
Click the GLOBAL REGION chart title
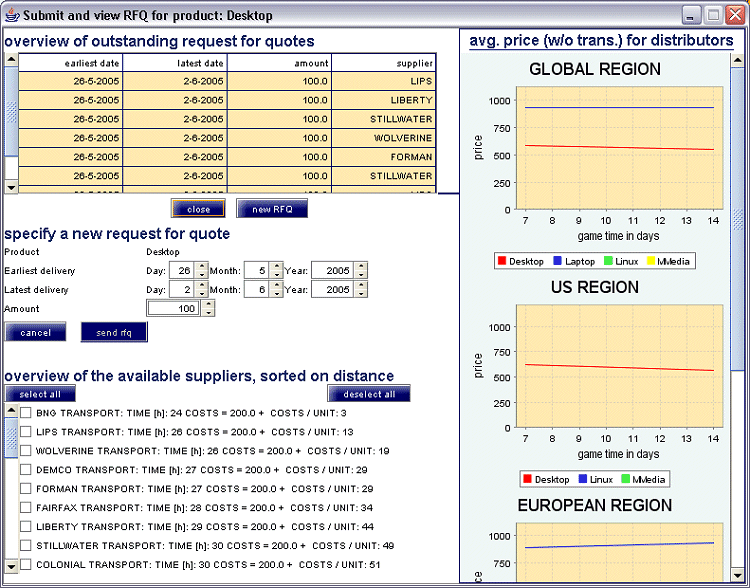tap(595, 69)
